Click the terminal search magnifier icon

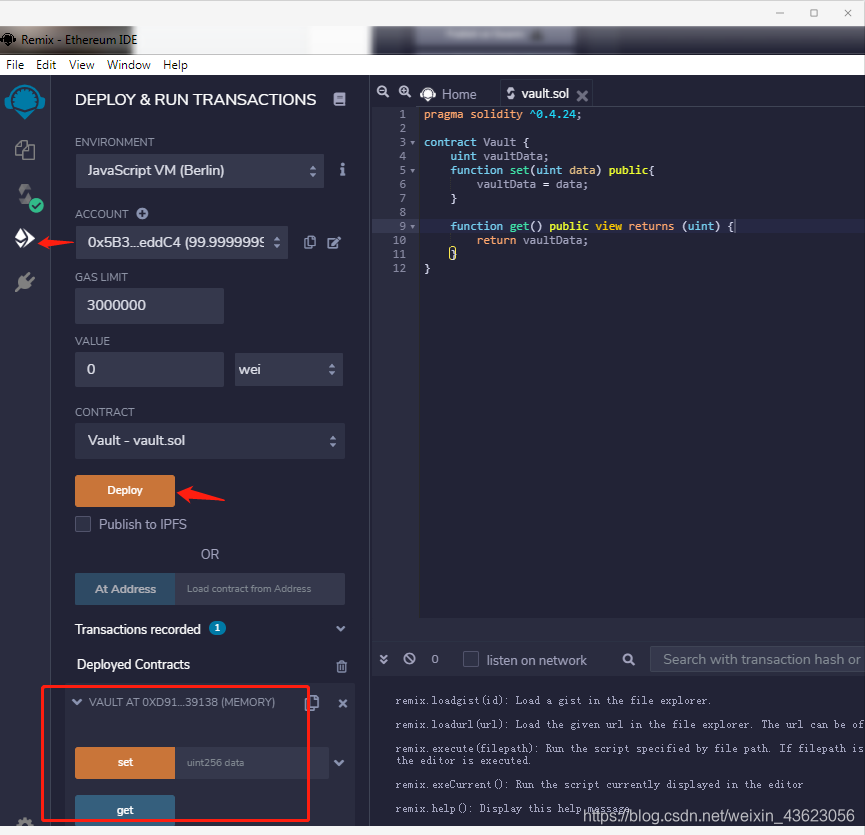pyautogui.click(x=628, y=659)
